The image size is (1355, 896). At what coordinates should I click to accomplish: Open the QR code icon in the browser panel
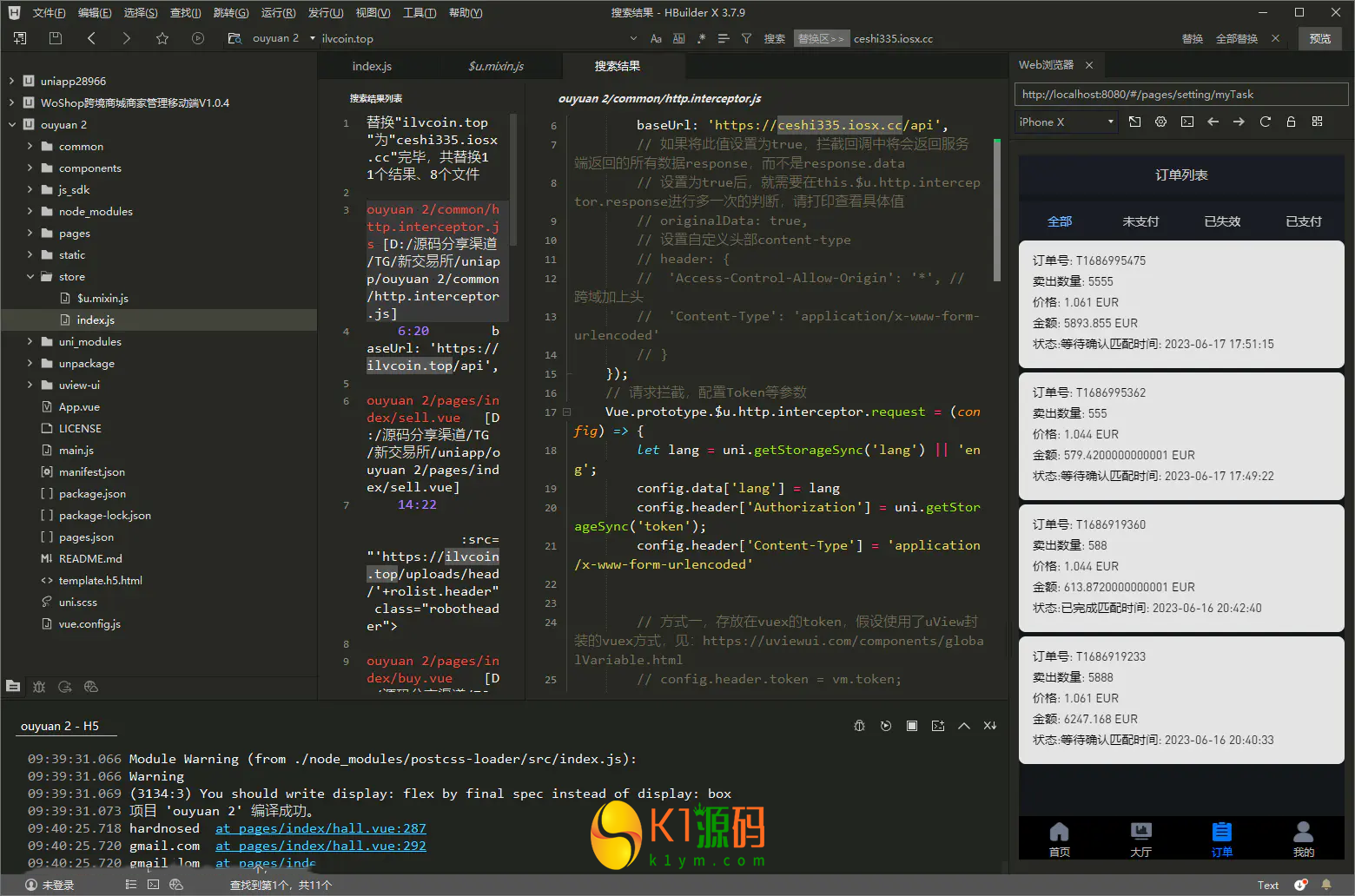click(1317, 122)
